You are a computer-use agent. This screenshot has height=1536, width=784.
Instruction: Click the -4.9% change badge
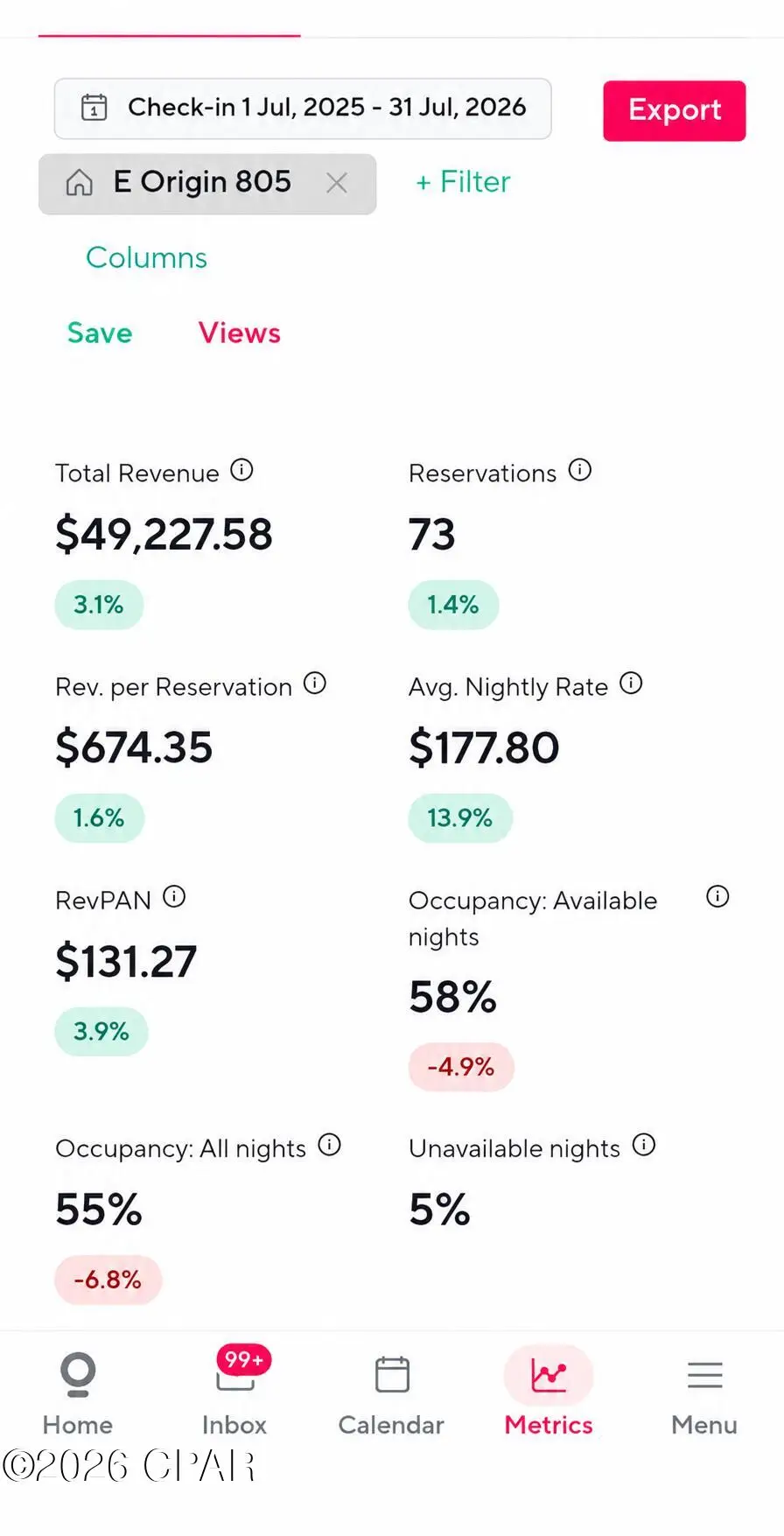461,1067
